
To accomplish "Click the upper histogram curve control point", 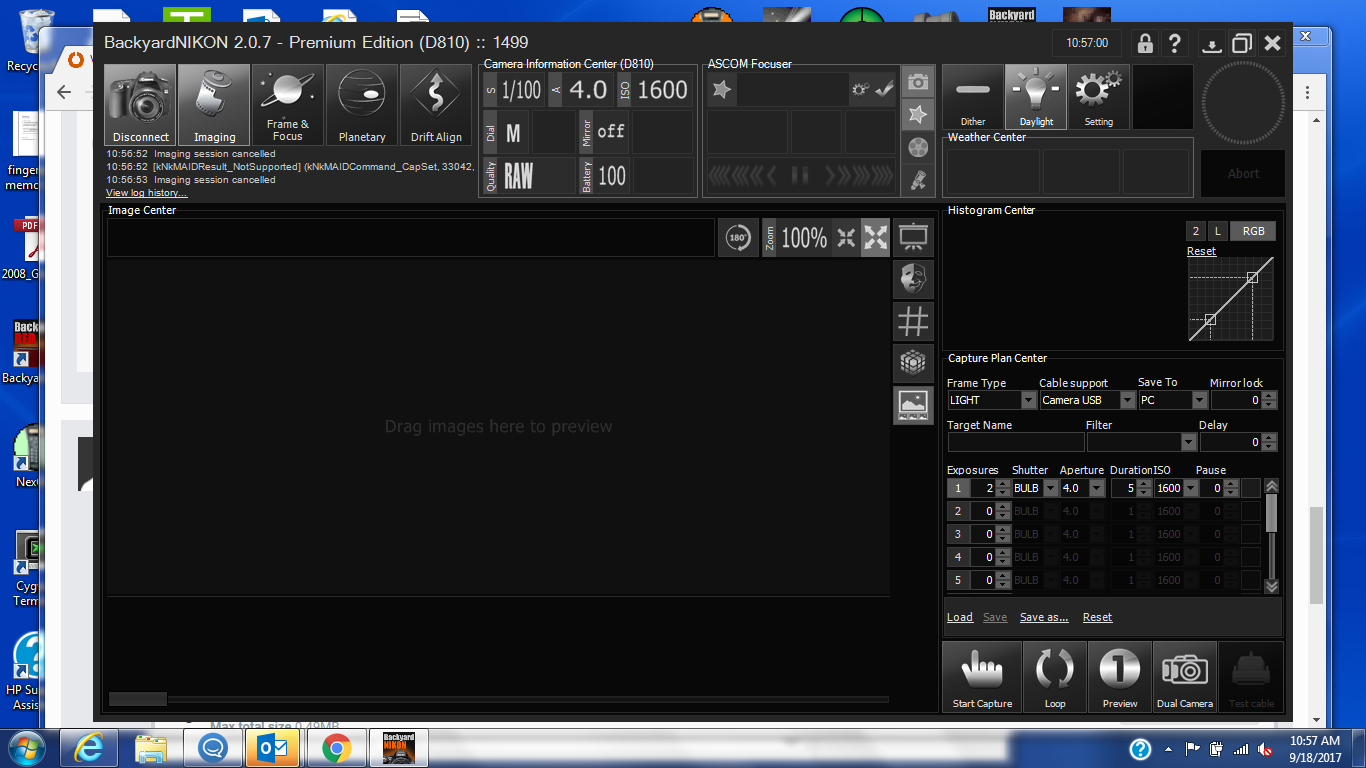I will (x=1252, y=277).
